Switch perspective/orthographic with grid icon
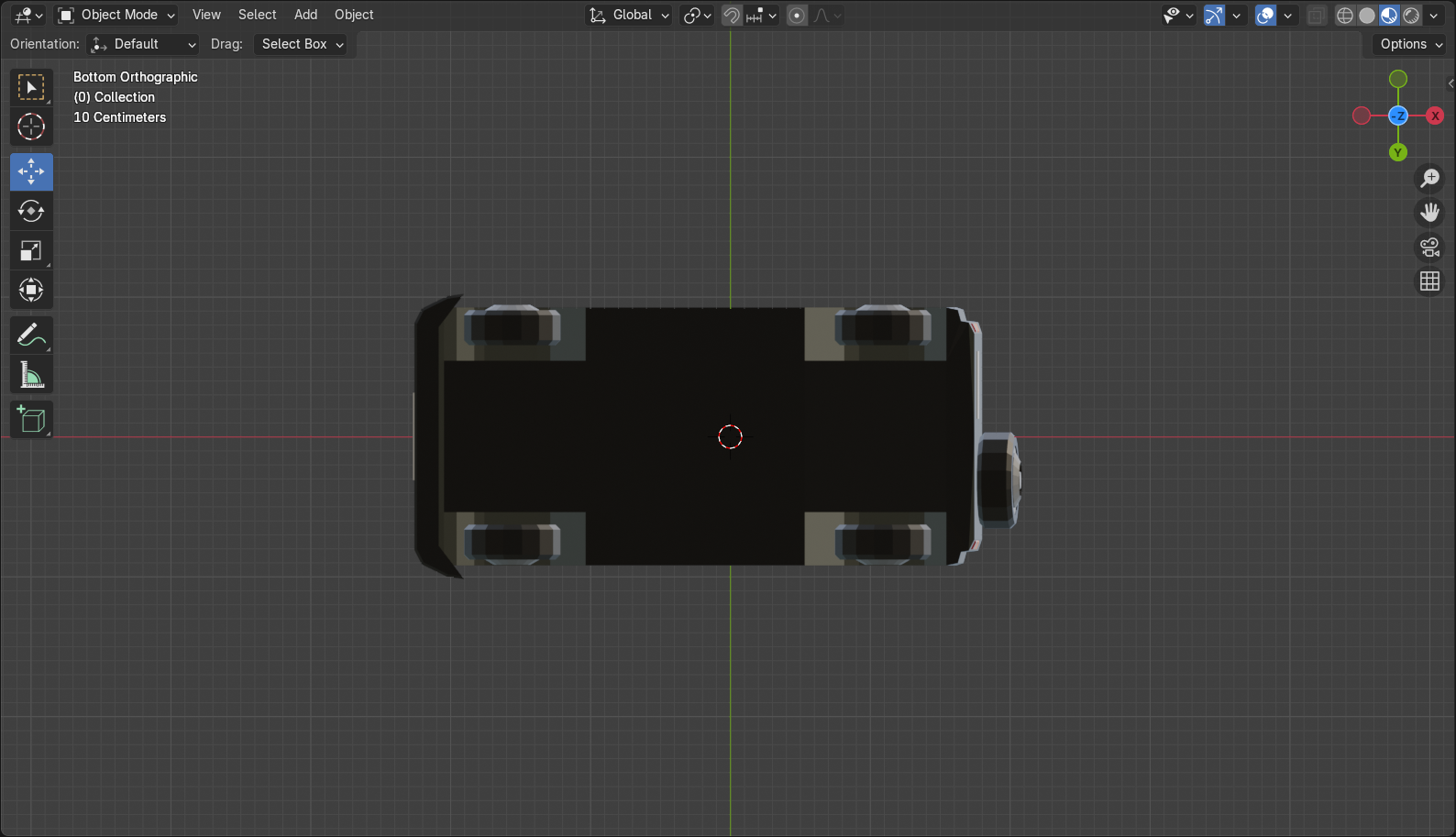Image resolution: width=1456 pixels, height=837 pixels. (1429, 281)
